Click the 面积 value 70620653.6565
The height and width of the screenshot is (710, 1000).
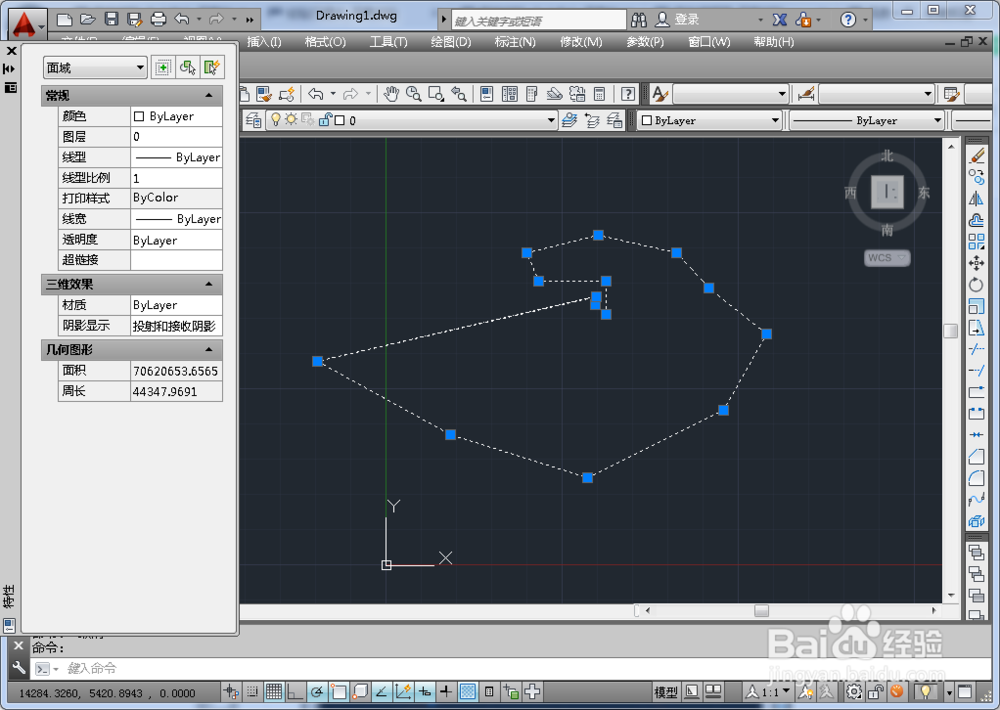point(175,371)
